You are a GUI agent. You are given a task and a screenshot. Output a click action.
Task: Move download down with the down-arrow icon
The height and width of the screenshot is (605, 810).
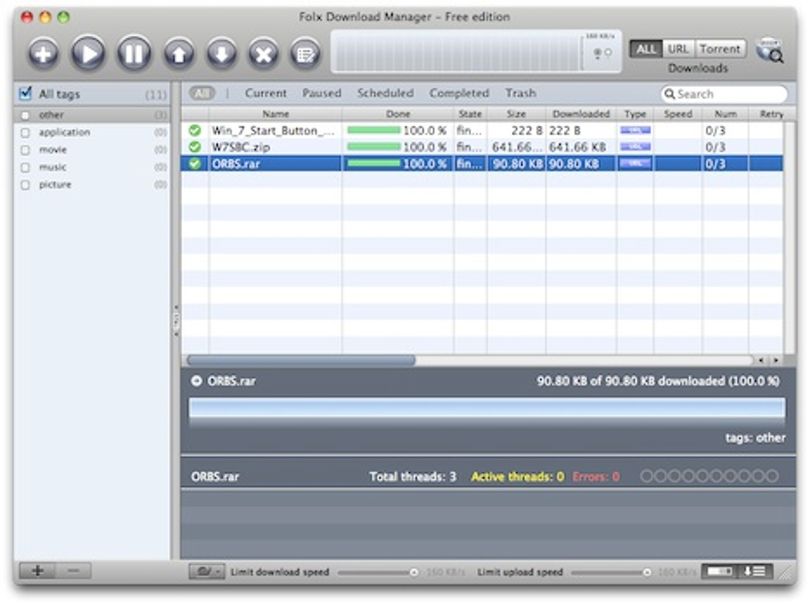coord(222,53)
